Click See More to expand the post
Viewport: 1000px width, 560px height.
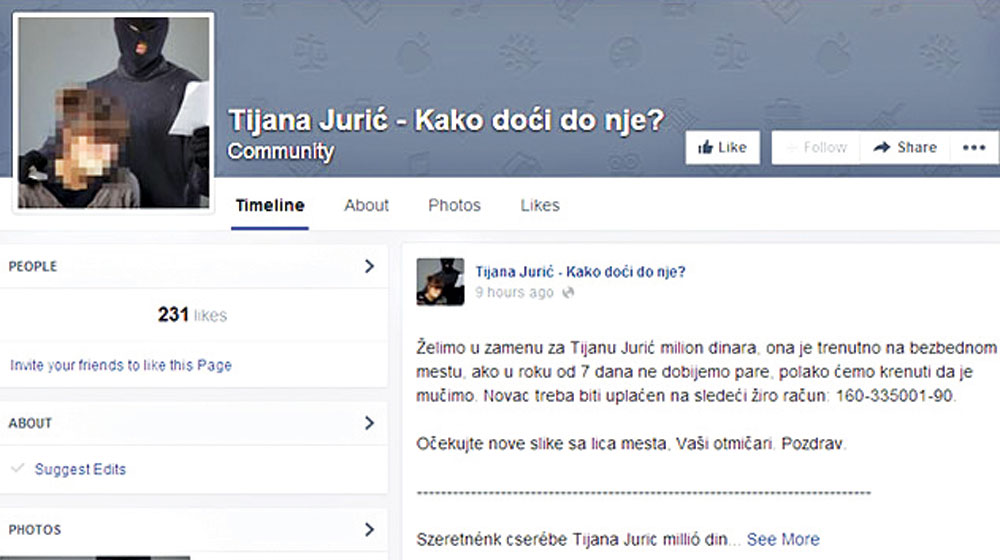(x=783, y=539)
